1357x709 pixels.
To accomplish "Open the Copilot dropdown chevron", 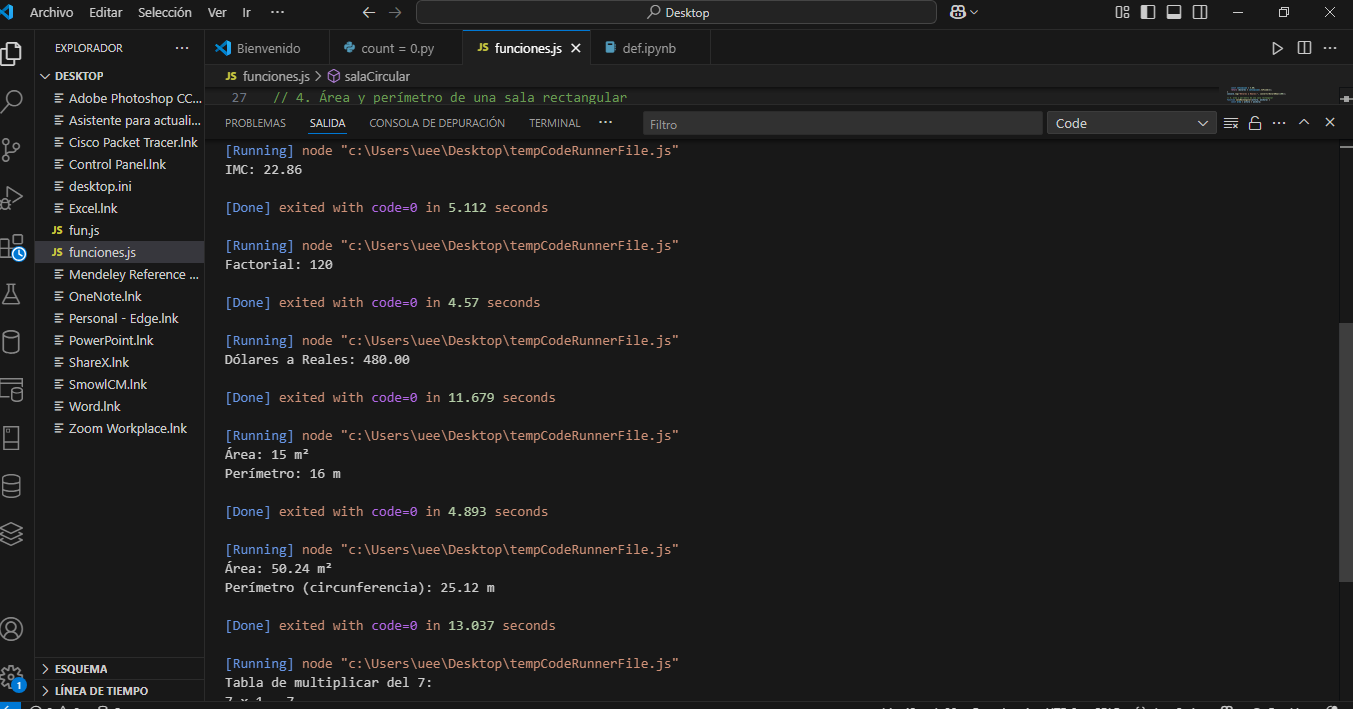I will 974,12.
